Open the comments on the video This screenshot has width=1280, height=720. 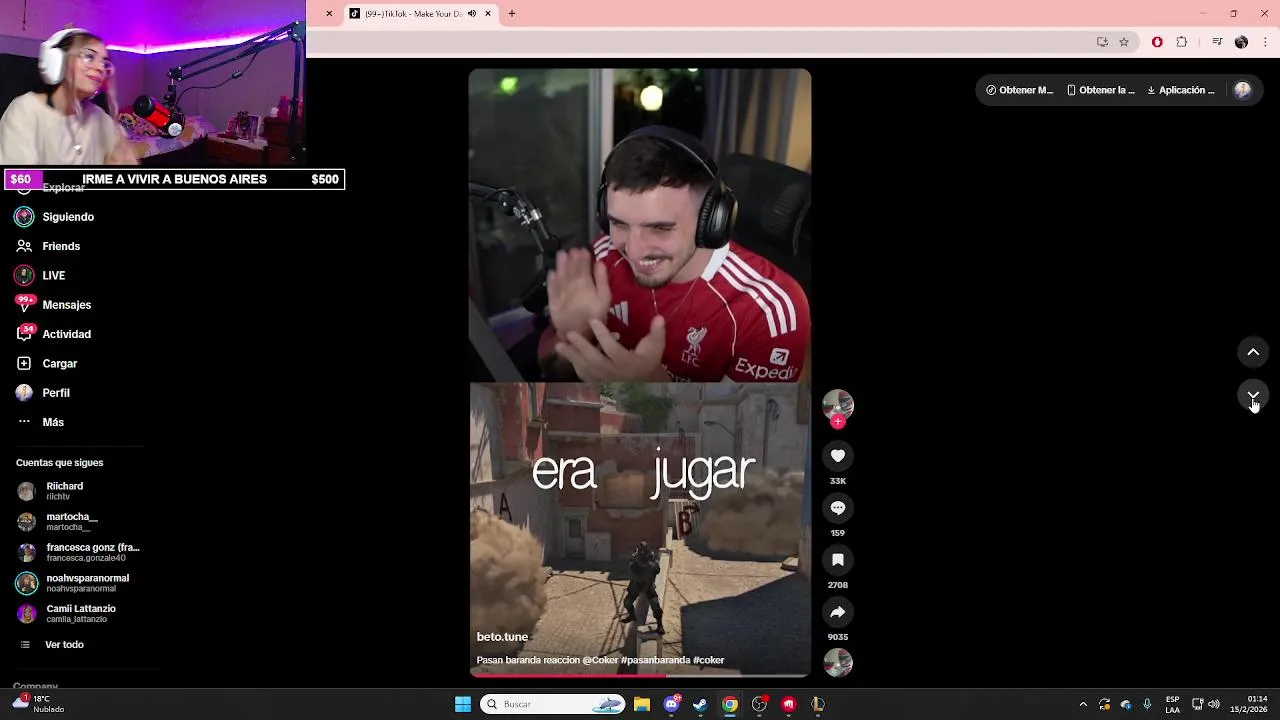838,508
